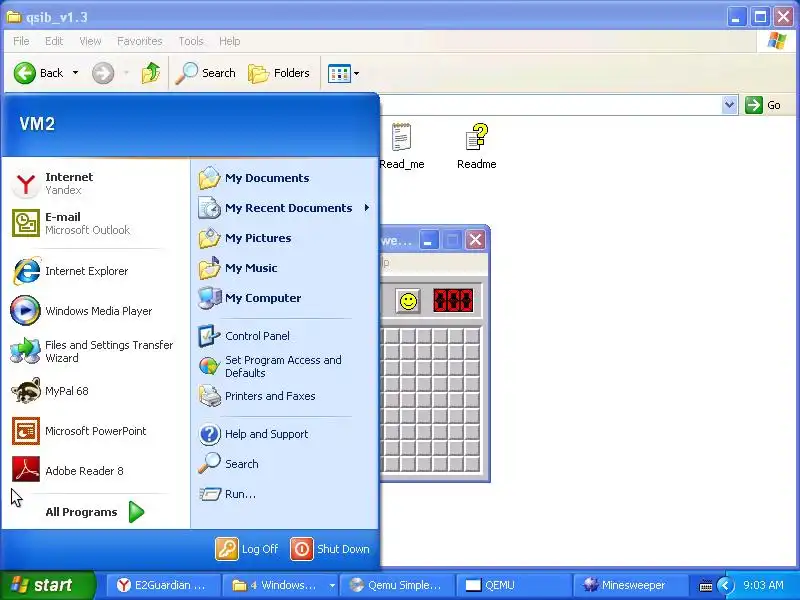This screenshot has height=600, width=800.
Task: Click the Log Off button
Action: click(x=247, y=549)
